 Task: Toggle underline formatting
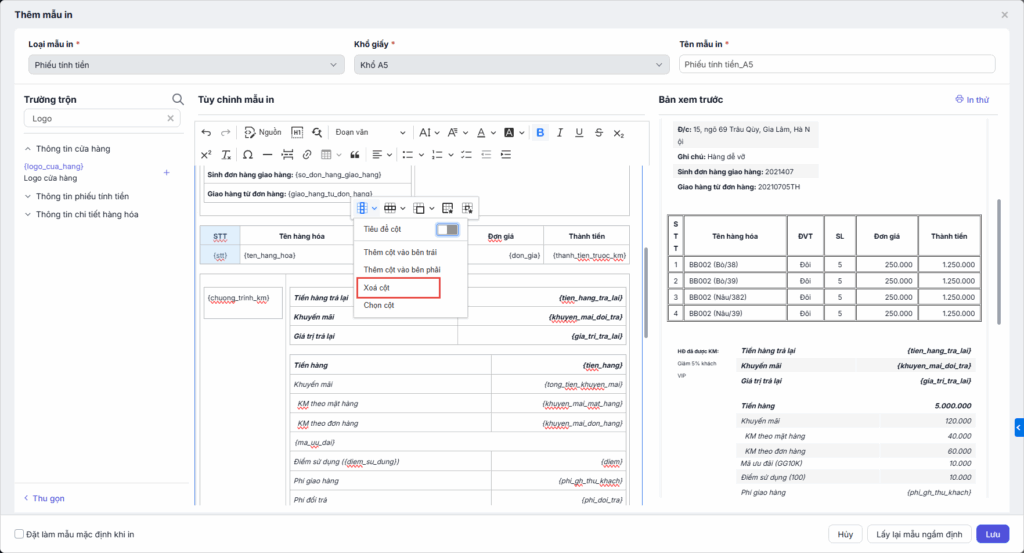(579, 133)
